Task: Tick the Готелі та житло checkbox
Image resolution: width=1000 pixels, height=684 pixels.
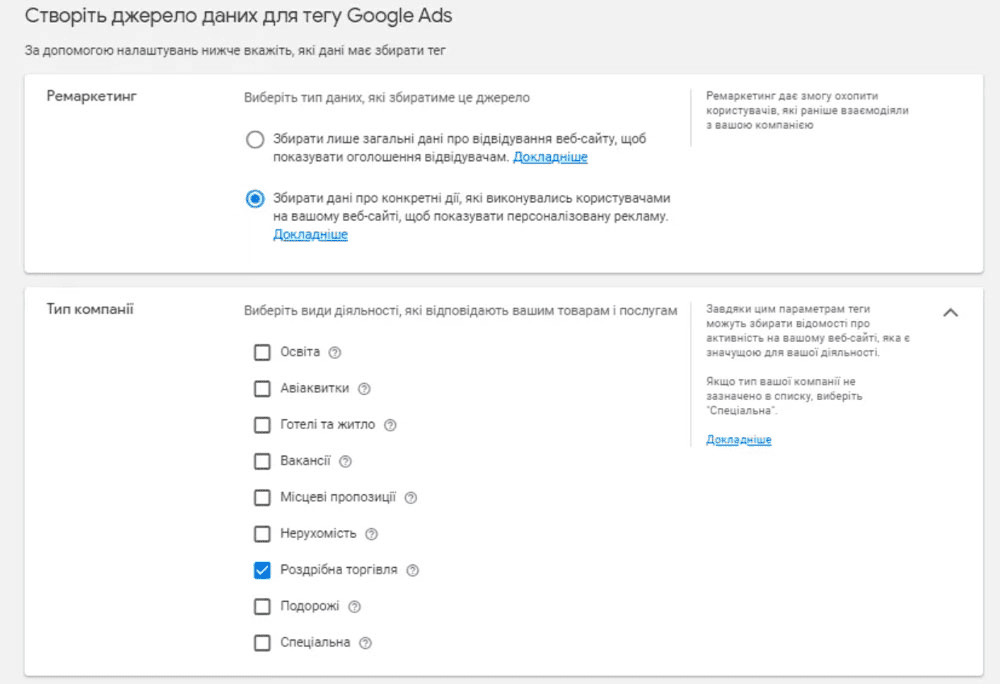Action: click(262, 425)
